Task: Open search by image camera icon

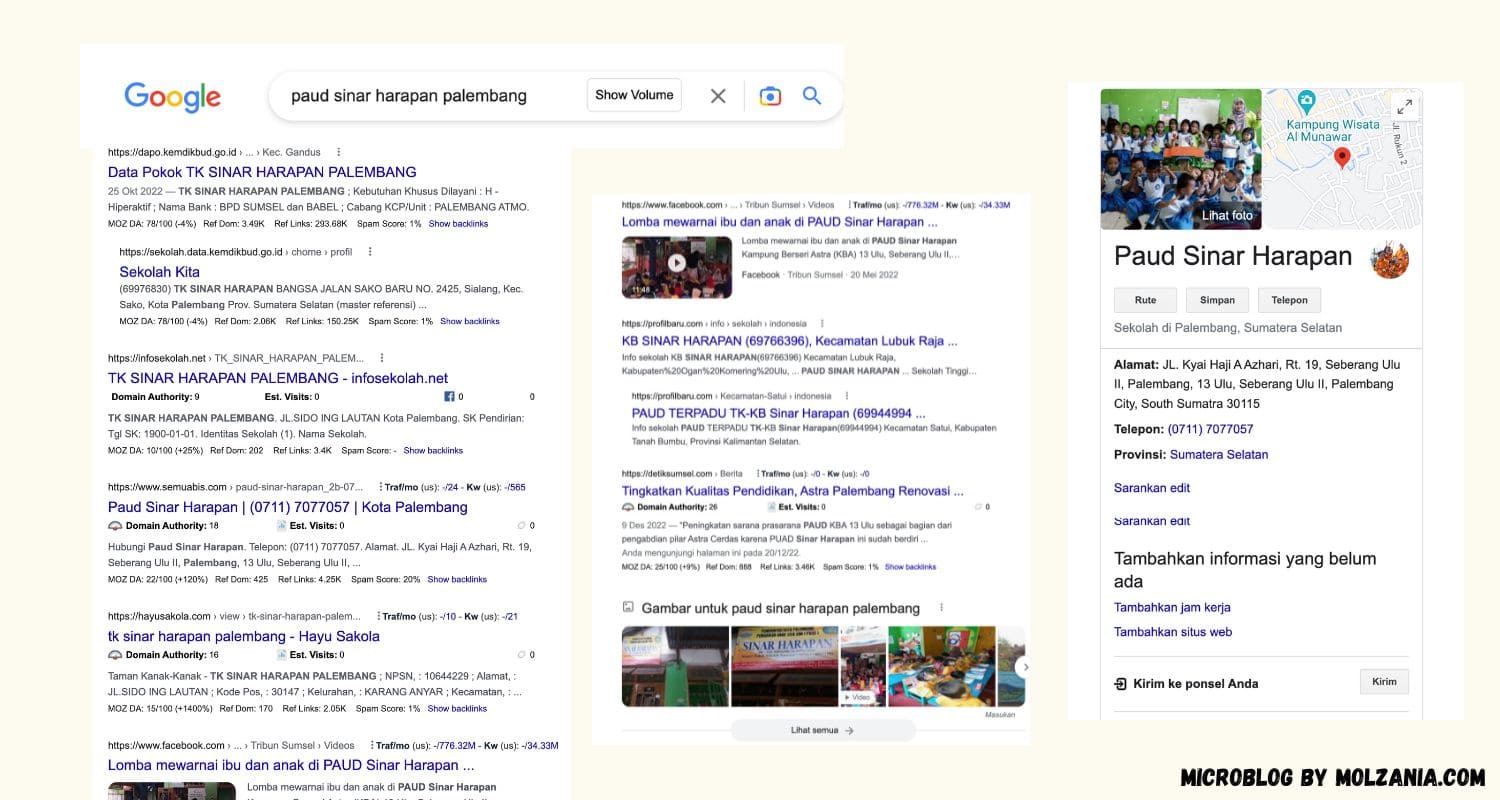Action: [x=770, y=96]
